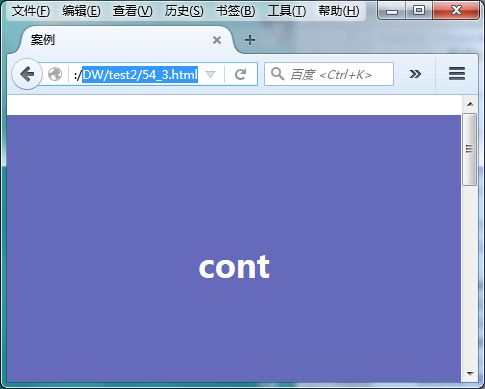Screen dimensions: 485x389
Task: Open the 历史(S) menu
Action: [x=184, y=11]
